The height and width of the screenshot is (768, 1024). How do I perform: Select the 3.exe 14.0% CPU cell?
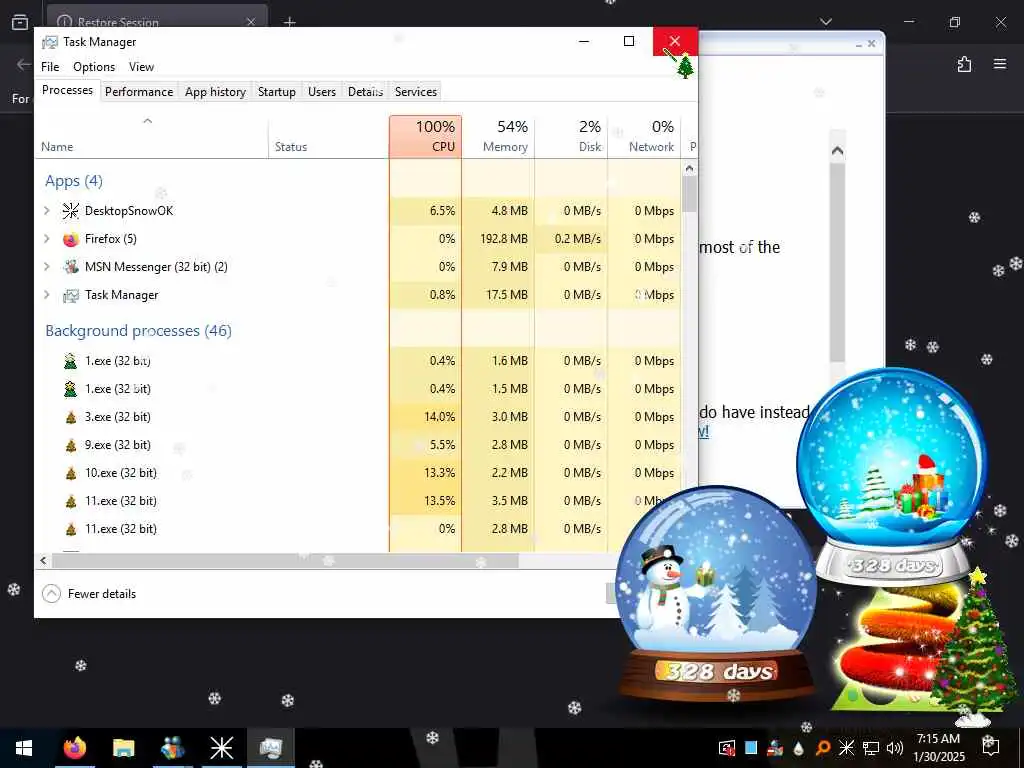(x=425, y=417)
